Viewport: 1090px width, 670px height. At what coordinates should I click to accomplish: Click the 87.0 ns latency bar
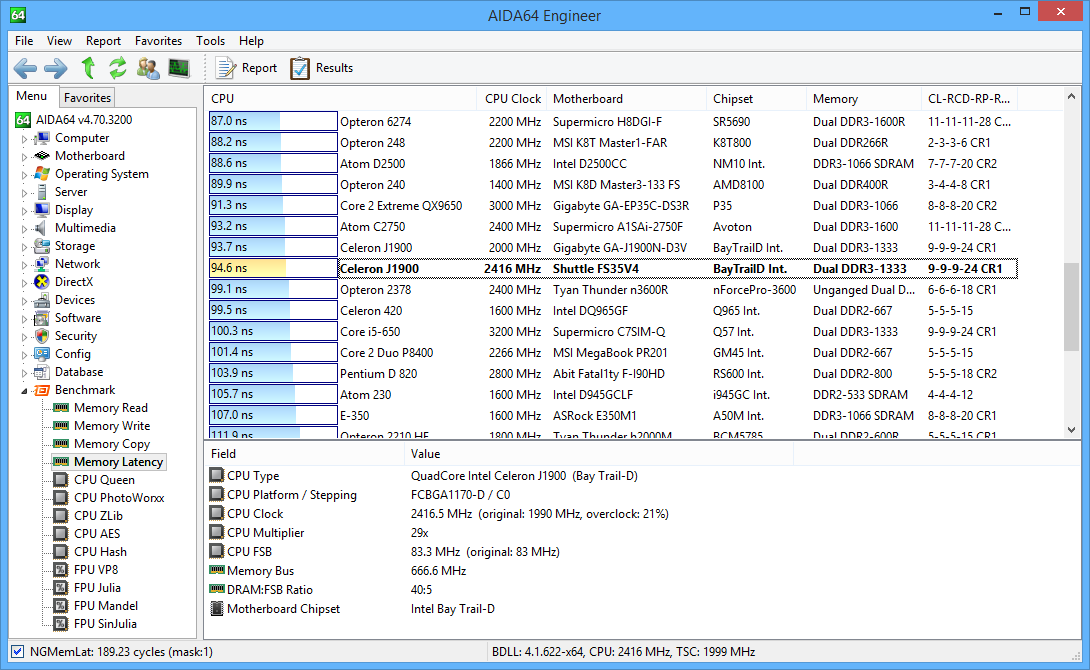273,121
